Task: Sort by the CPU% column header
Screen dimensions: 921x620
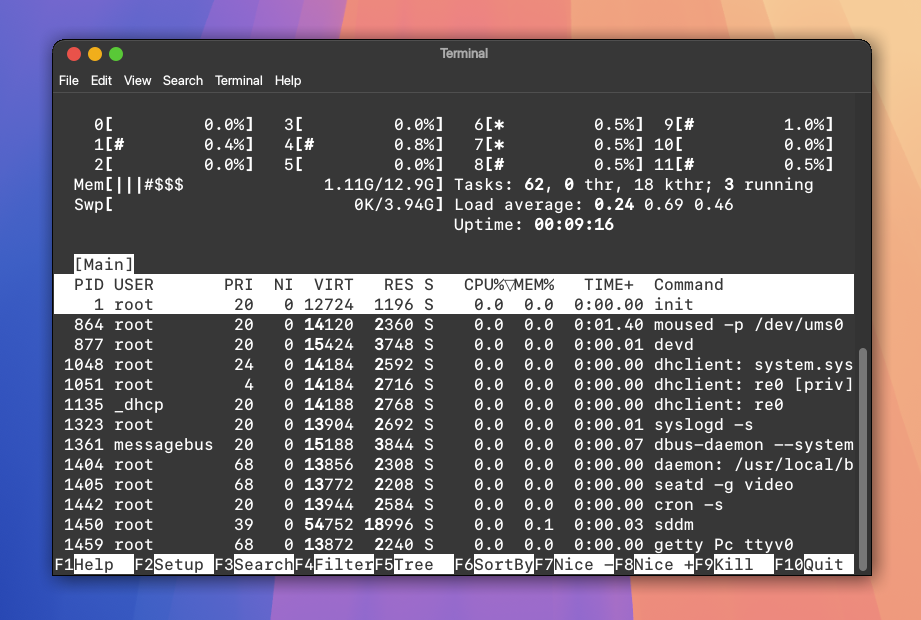Action: click(483, 285)
